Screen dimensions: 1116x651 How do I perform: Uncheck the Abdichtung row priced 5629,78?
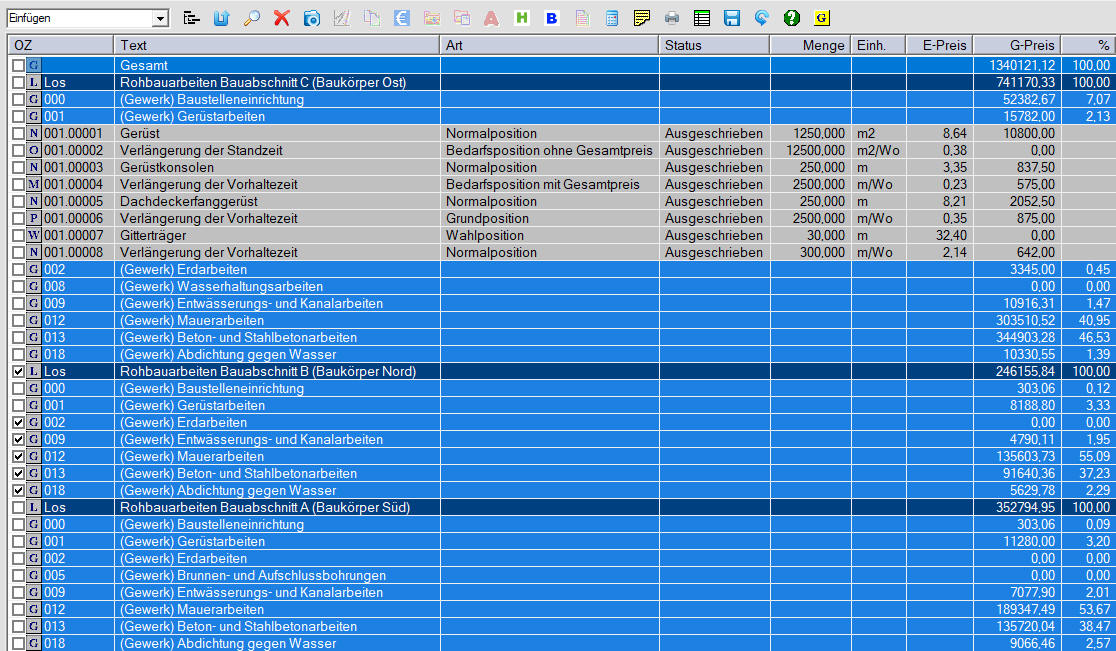(19, 491)
